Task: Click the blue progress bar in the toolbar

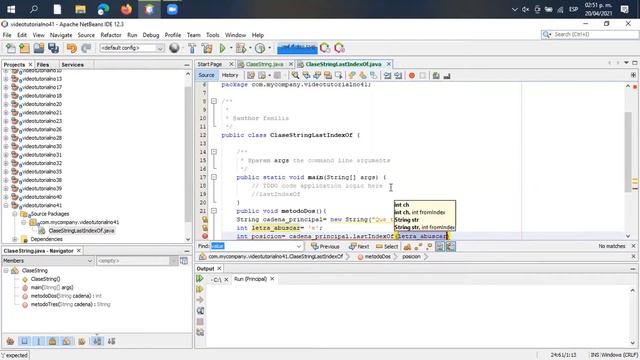Action: tap(297, 49)
